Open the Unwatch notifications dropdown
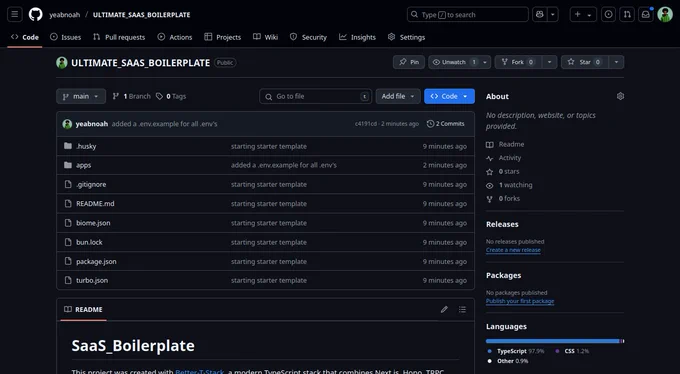 (460, 62)
